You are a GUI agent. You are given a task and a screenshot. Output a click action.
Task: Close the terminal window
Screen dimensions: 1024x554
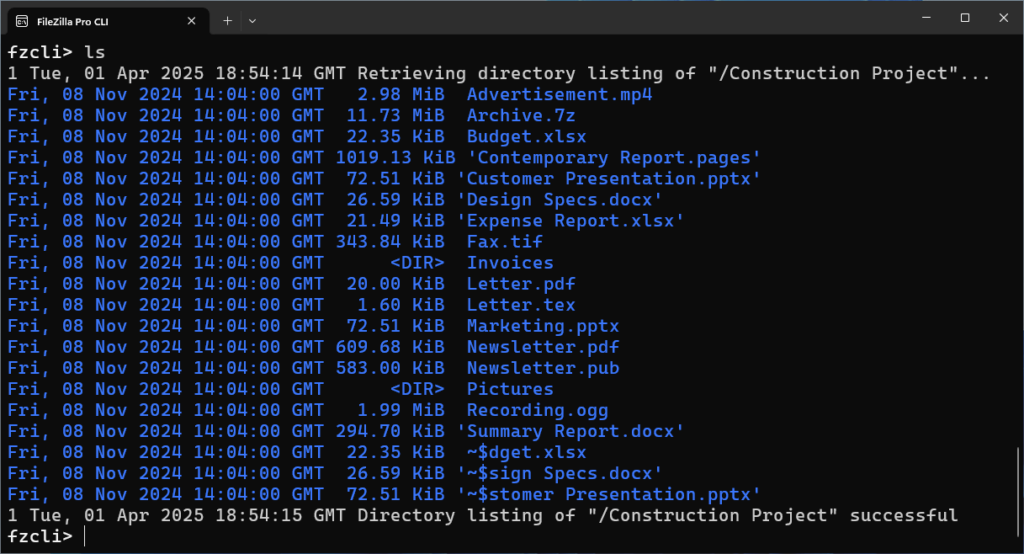(x=1004, y=18)
